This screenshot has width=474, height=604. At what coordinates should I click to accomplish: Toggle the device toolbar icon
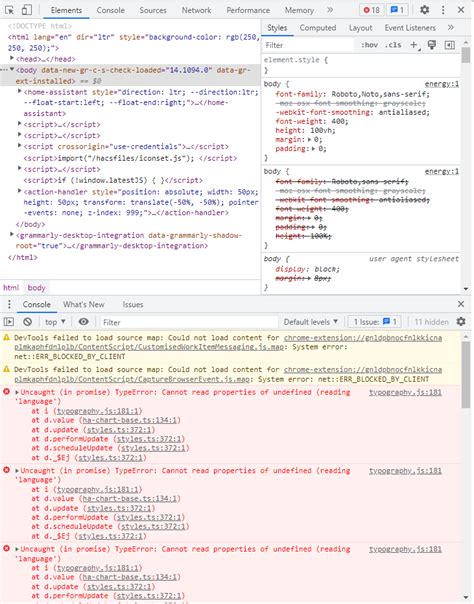coord(27,10)
